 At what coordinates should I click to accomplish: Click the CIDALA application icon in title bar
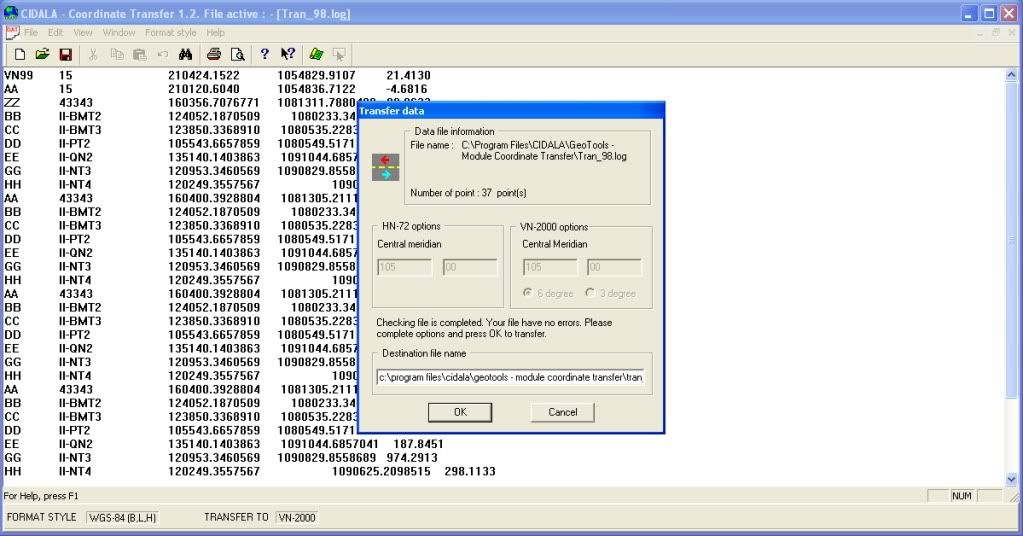[10, 13]
